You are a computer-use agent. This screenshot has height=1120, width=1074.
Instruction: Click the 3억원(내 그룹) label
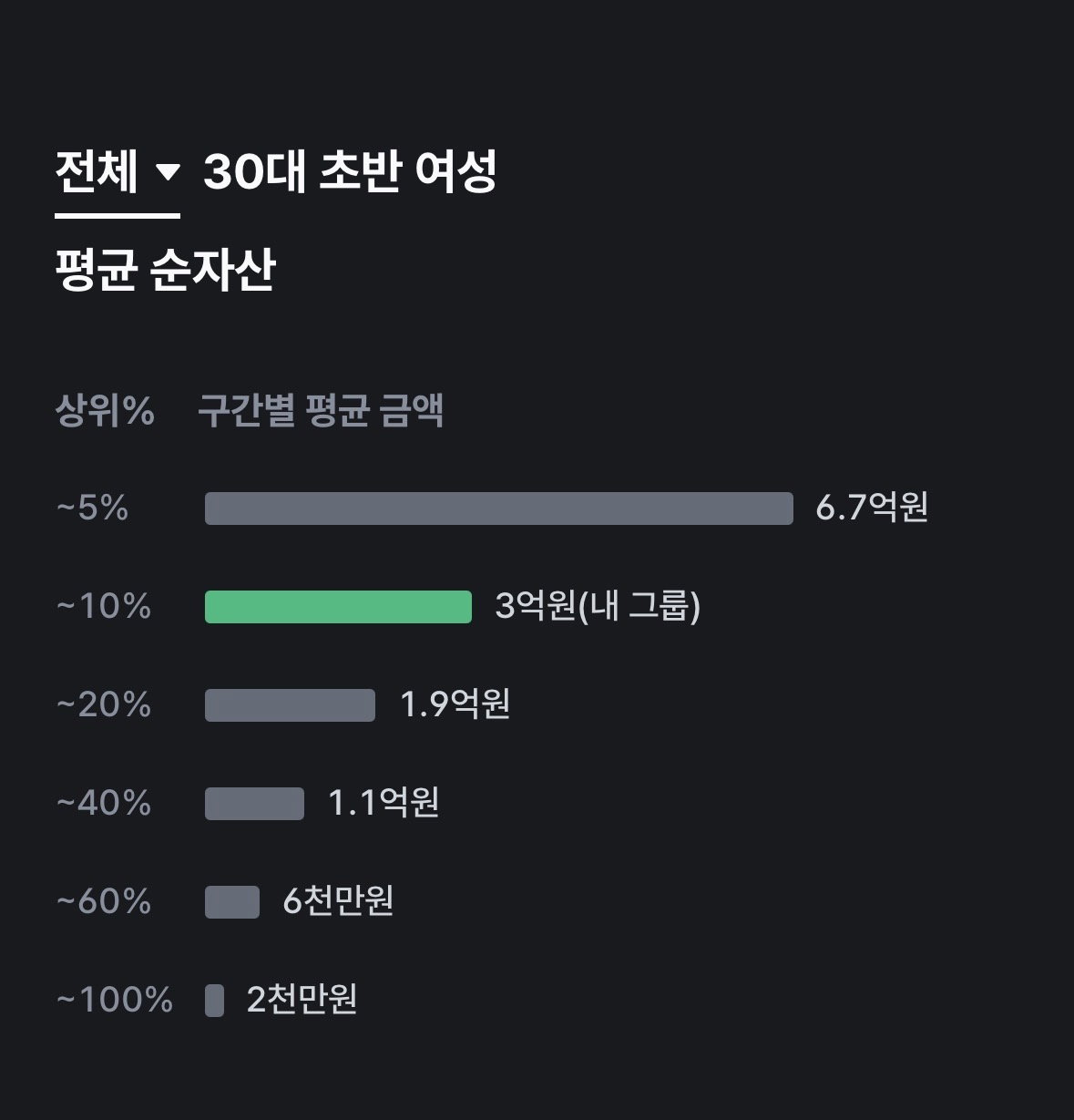[x=598, y=606]
